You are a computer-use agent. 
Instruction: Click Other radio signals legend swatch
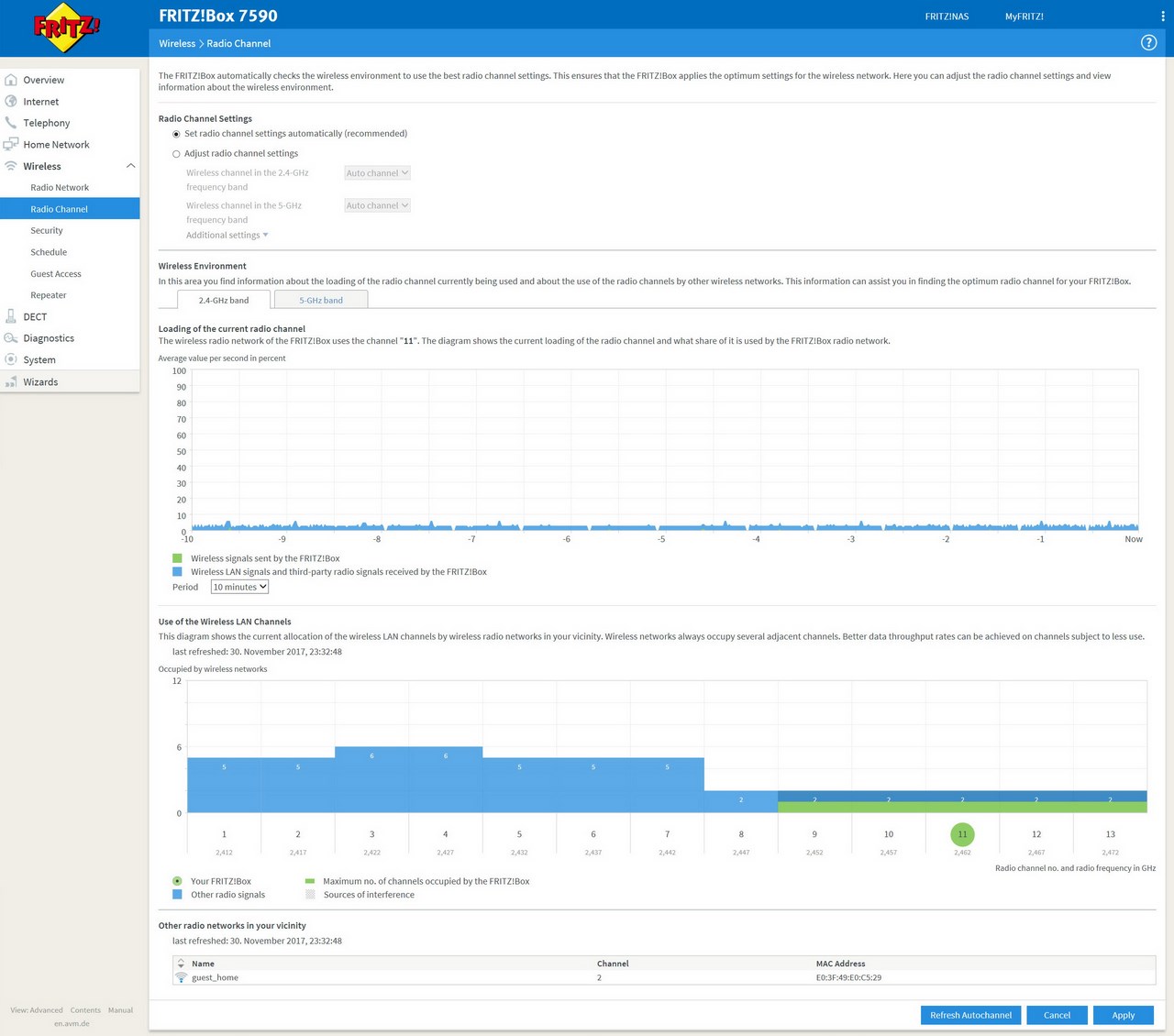click(177, 894)
